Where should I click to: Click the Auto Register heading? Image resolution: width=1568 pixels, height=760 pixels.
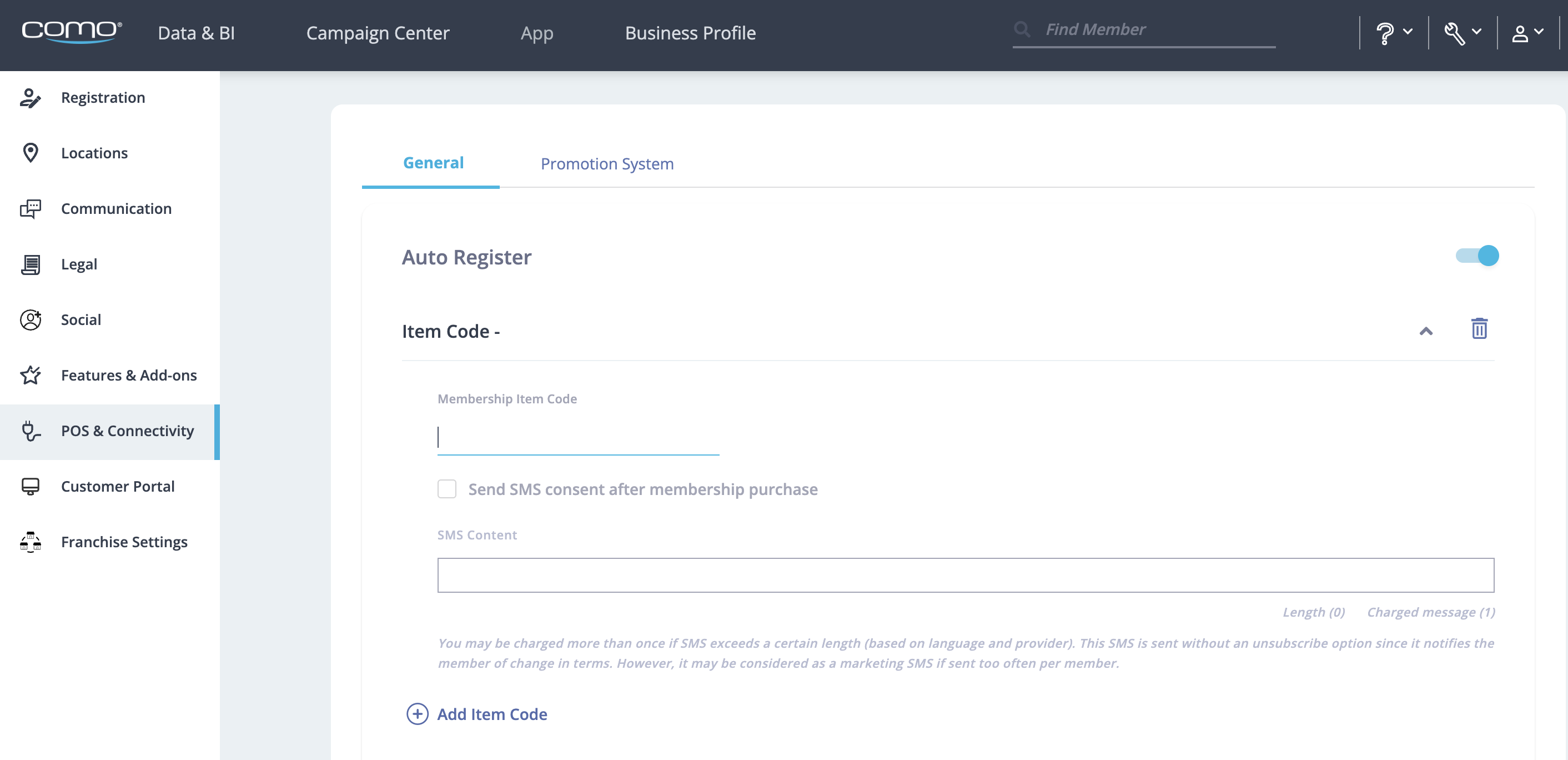(466, 257)
